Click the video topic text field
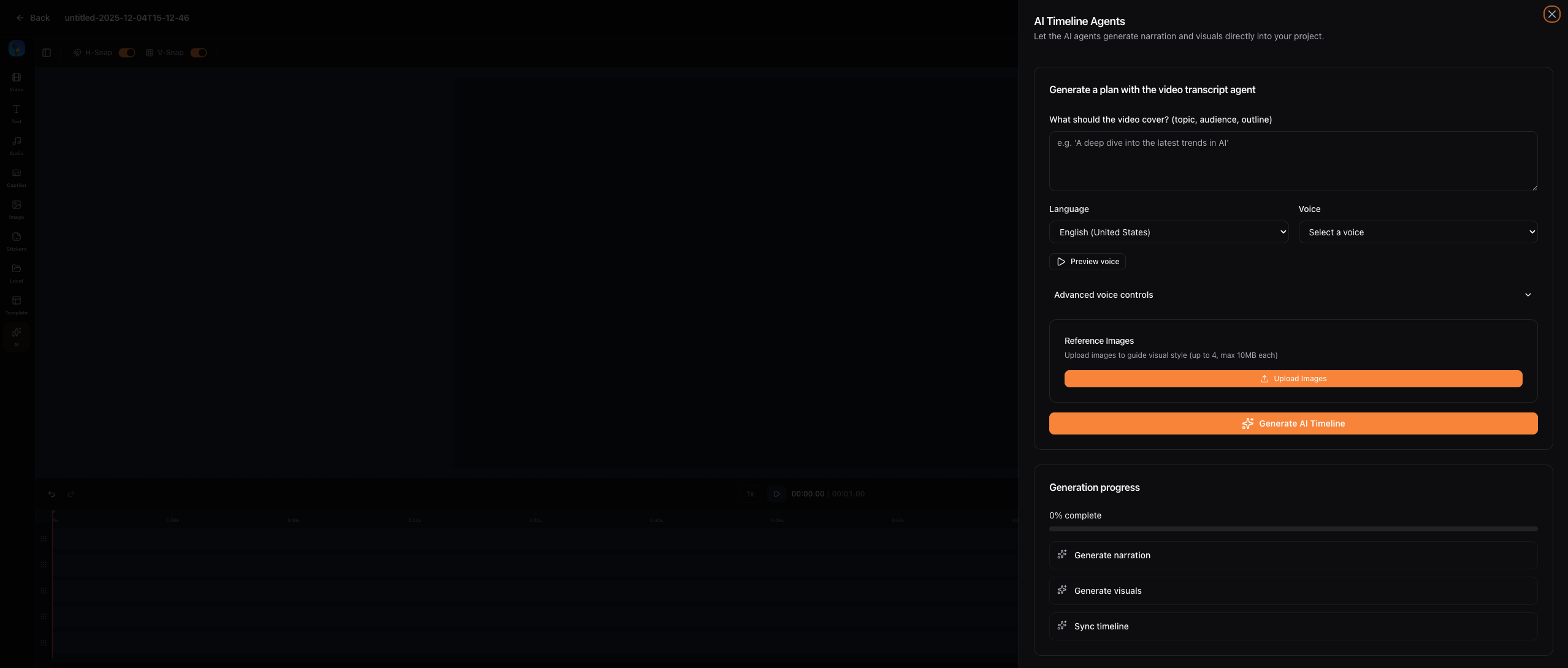The image size is (1568, 668). click(1293, 161)
